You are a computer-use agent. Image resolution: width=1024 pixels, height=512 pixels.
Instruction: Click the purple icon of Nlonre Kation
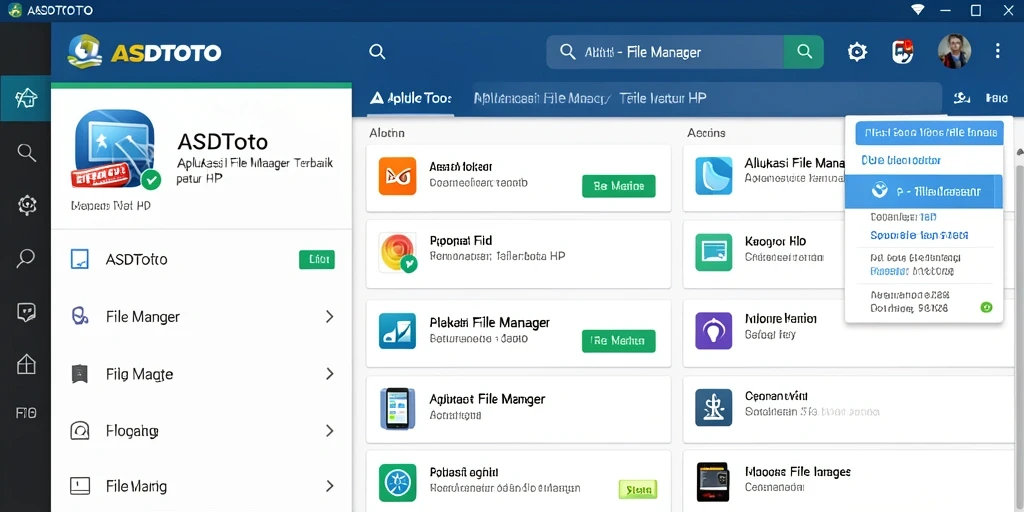[x=714, y=330]
